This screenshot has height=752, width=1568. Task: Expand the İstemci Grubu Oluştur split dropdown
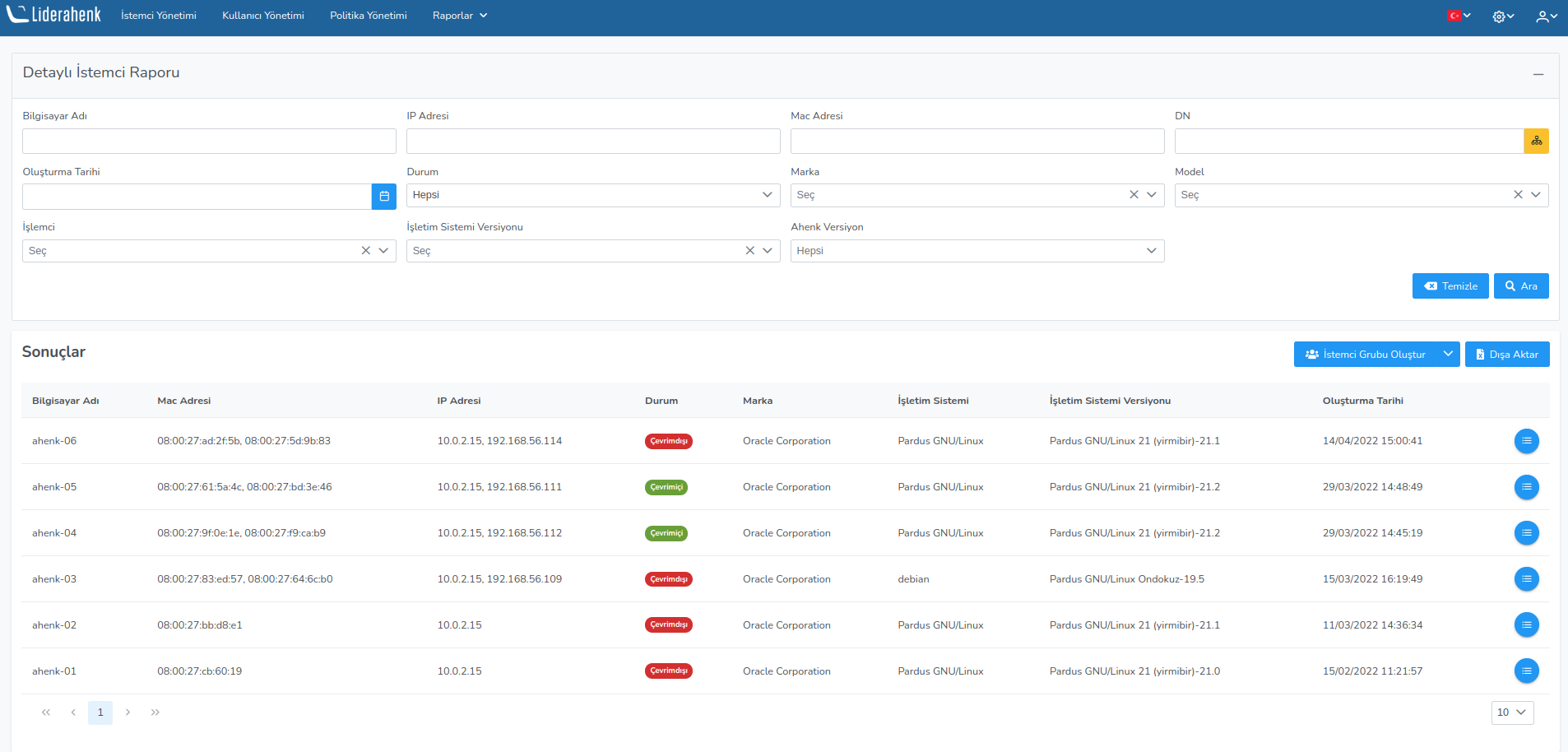pyautogui.click(x=1449, y=354)
